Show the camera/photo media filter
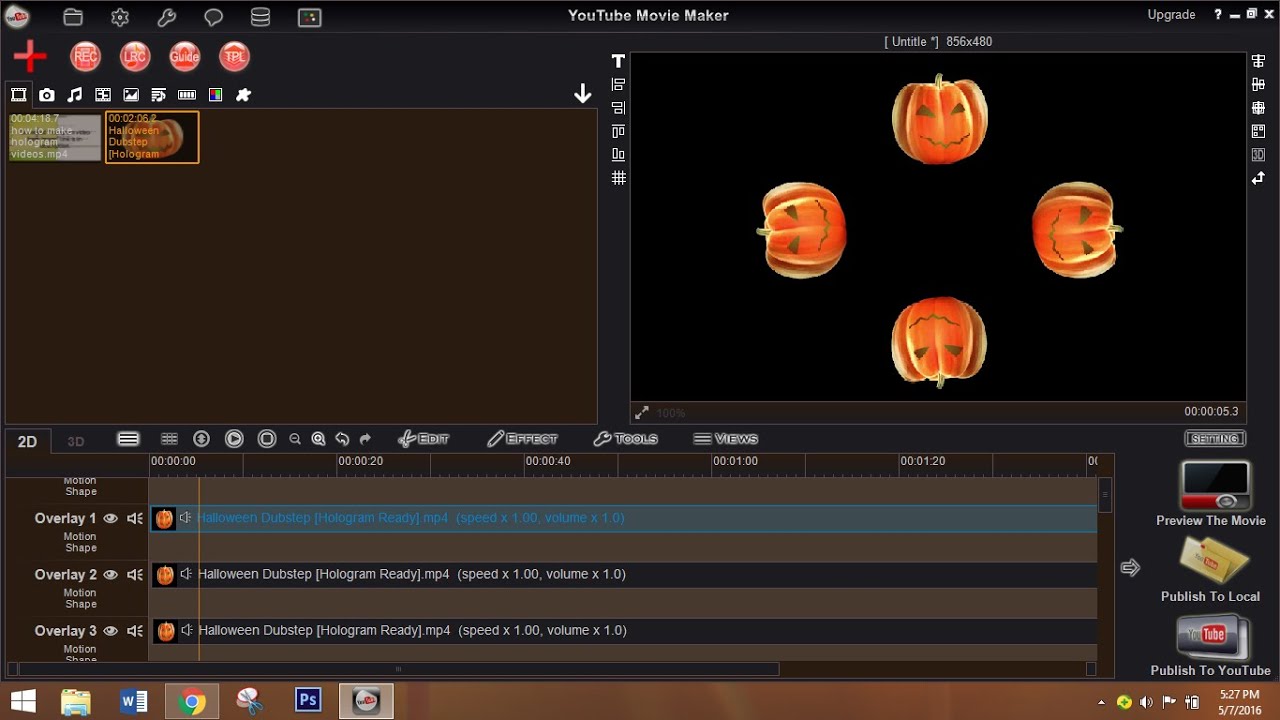Image resolution: width=1280 pixels, height=720 pixels. pos(47,95)
